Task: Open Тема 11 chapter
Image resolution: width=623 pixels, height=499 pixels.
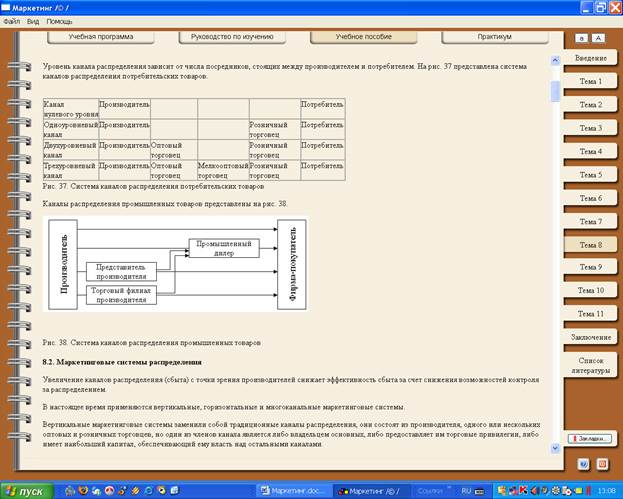Action: tap(590, 314)
